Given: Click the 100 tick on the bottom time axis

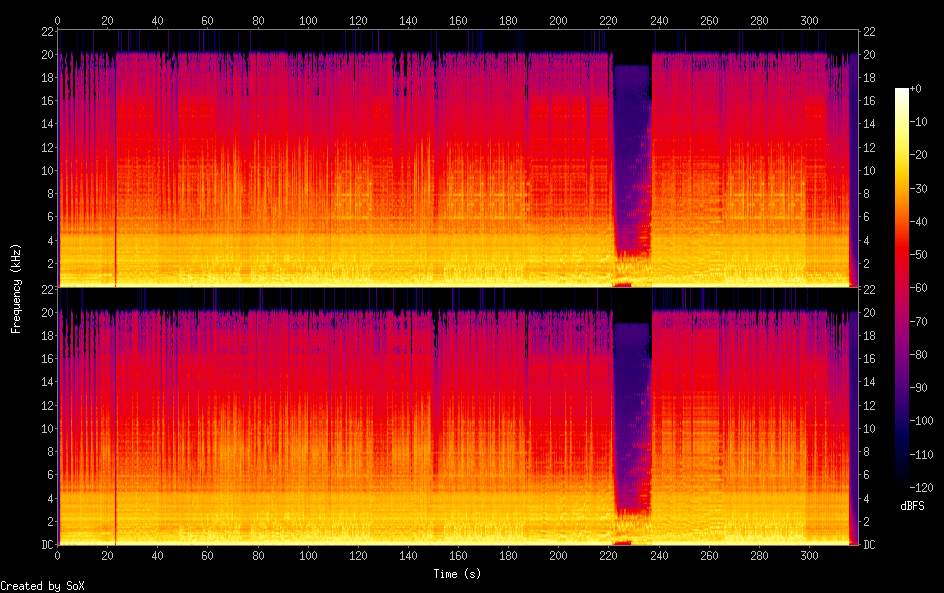Looking at the screenshot, I should 308,555.
